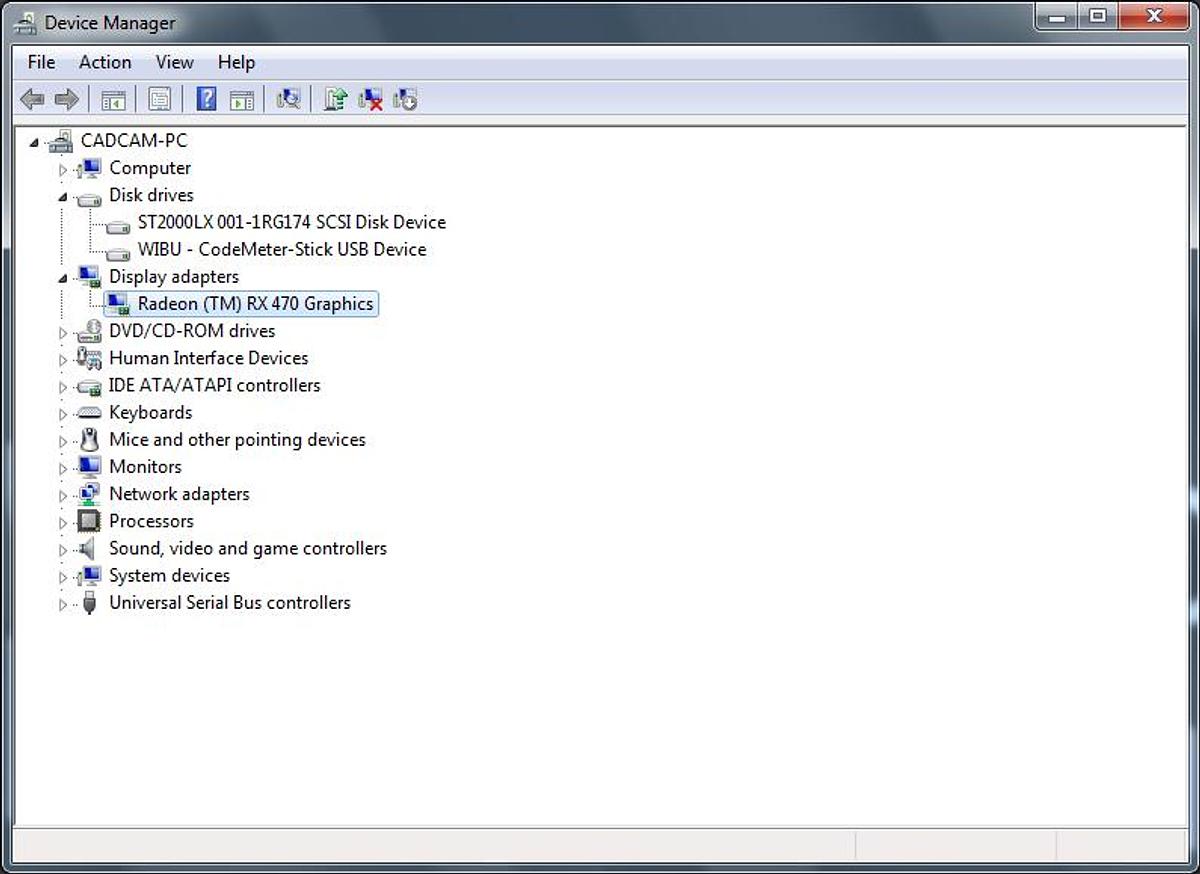1200x874 pixels.
Task: Toggle the Show/Hide Console Tree icon
Action: pos(113,99)
